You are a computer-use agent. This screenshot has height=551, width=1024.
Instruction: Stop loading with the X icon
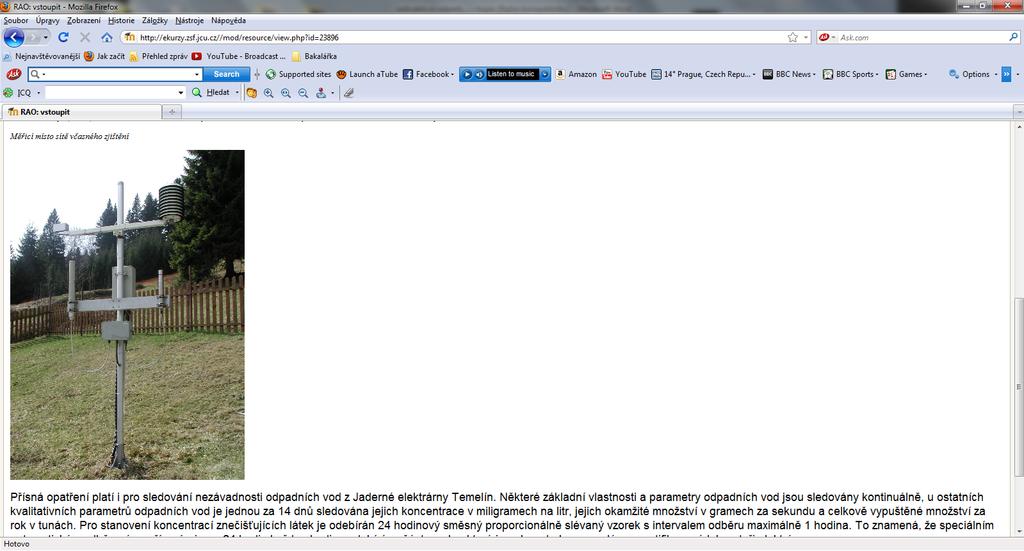(x=85, y=38)
